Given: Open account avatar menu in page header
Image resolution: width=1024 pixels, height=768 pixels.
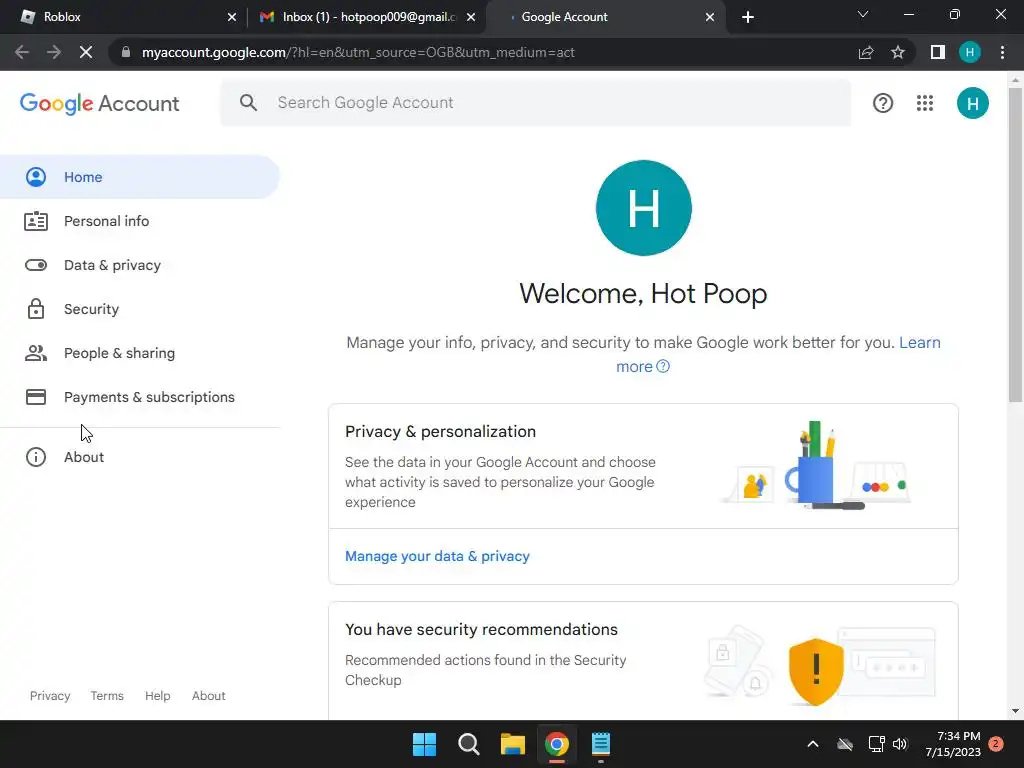Looking at the screenshot, I should (972, 103).
